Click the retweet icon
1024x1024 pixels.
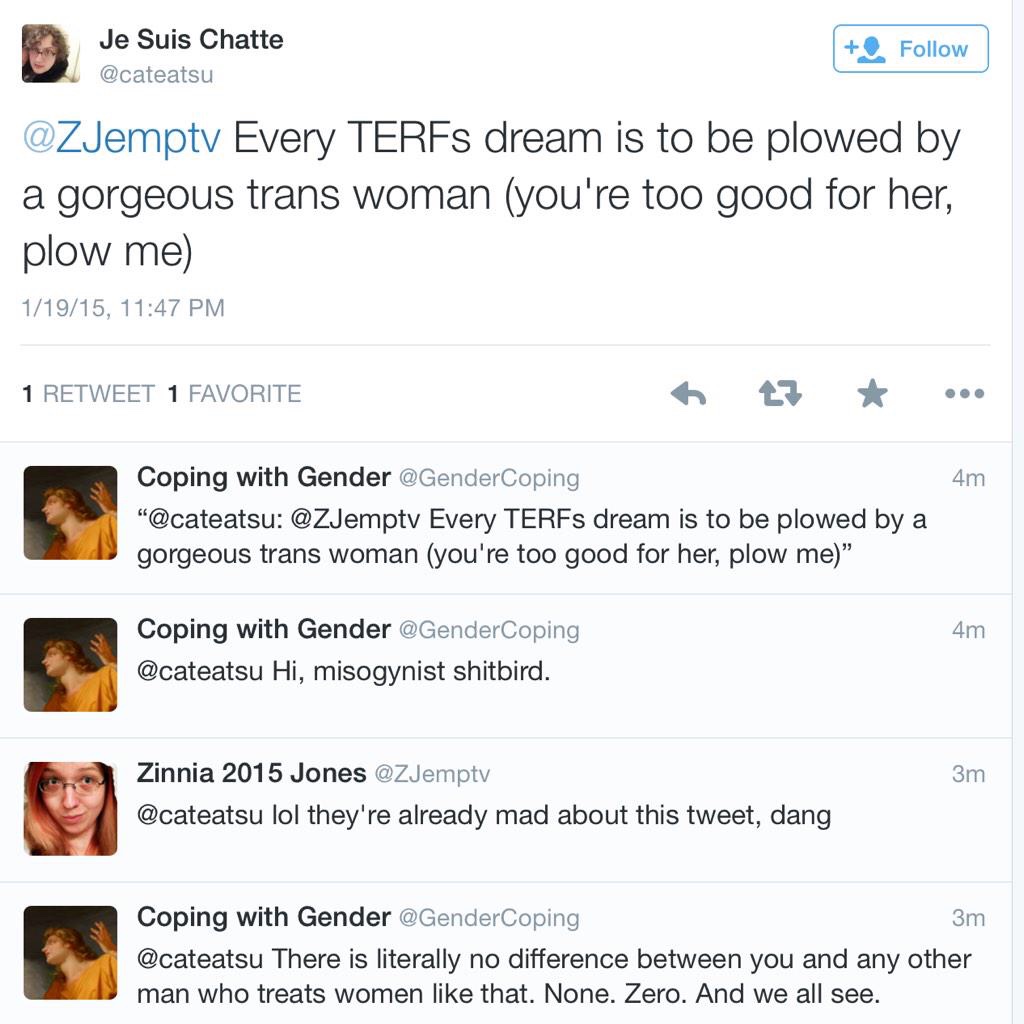coord(780,394)
